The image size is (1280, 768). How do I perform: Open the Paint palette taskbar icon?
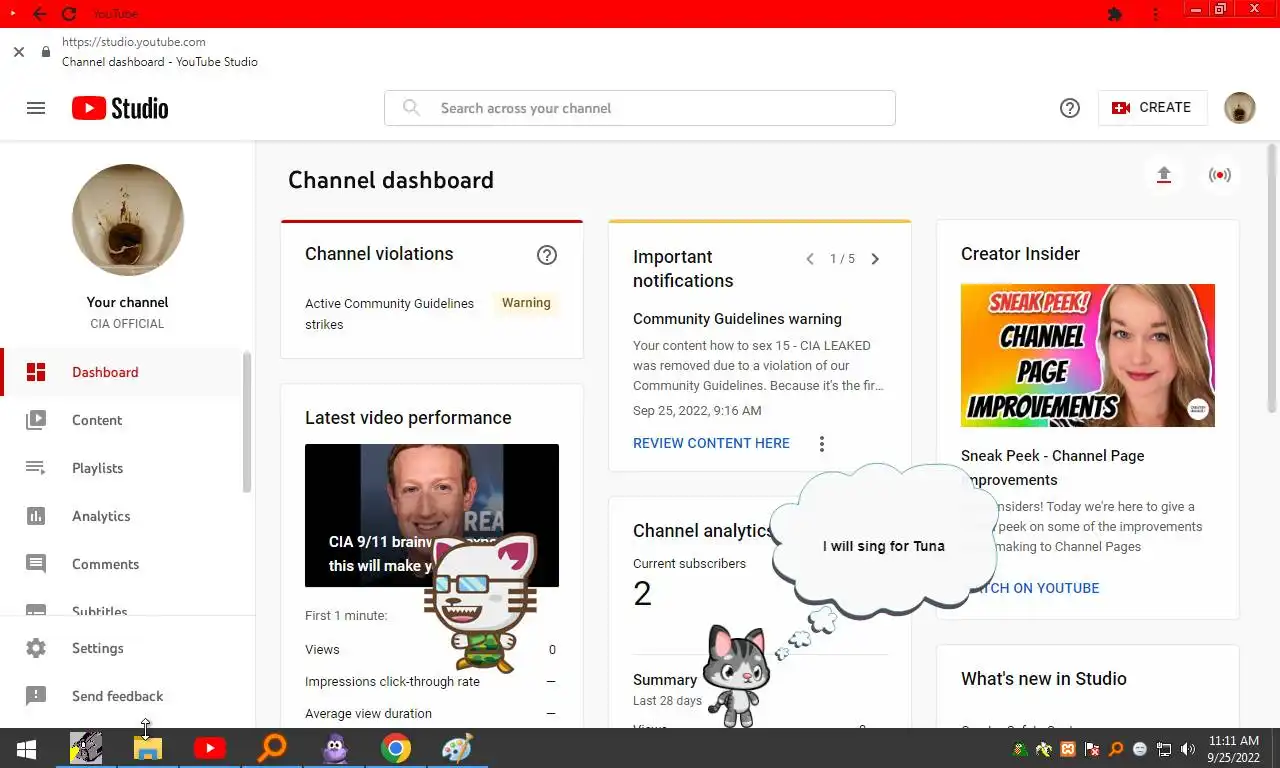(457, 748)
